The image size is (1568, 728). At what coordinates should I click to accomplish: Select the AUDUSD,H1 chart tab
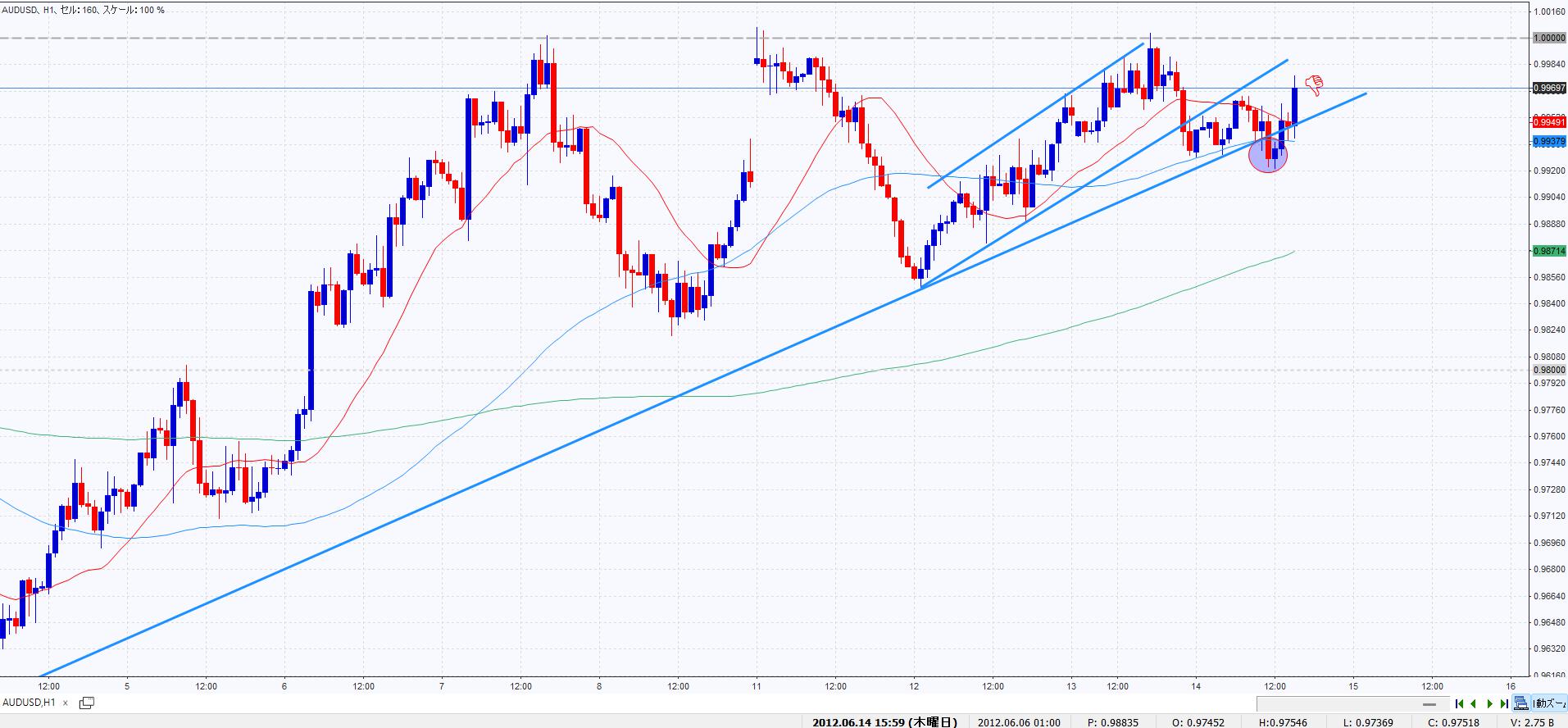(30, 703)
